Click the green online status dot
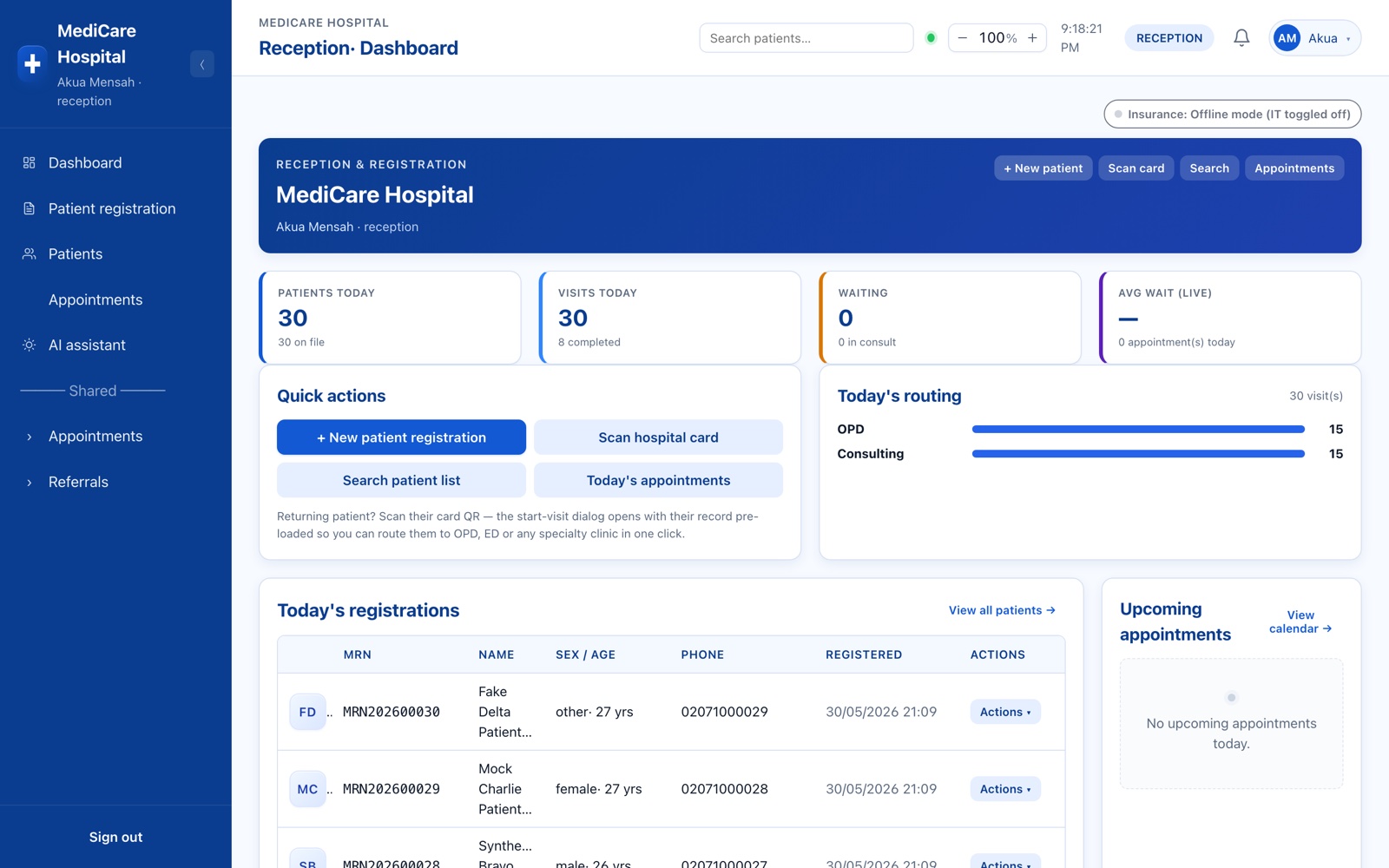 [x=931, y=38]
